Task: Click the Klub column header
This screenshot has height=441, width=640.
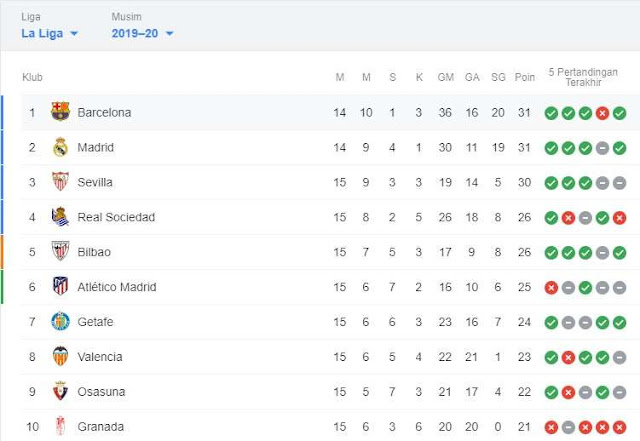Action: 32,77
